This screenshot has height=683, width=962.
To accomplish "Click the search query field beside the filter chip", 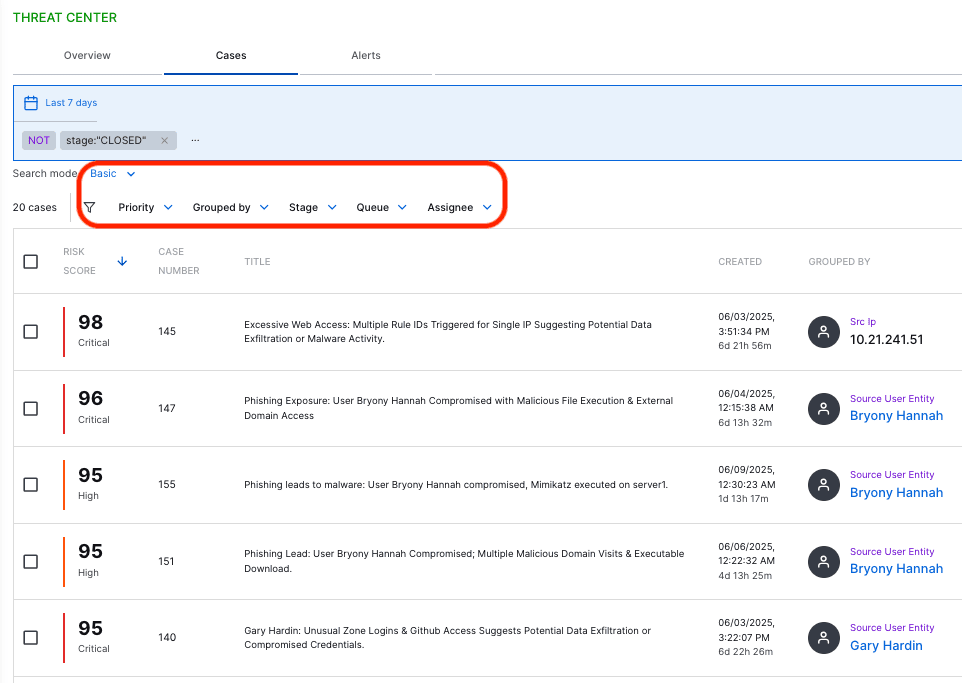I will pyautogui.click(x=577, y=141).
